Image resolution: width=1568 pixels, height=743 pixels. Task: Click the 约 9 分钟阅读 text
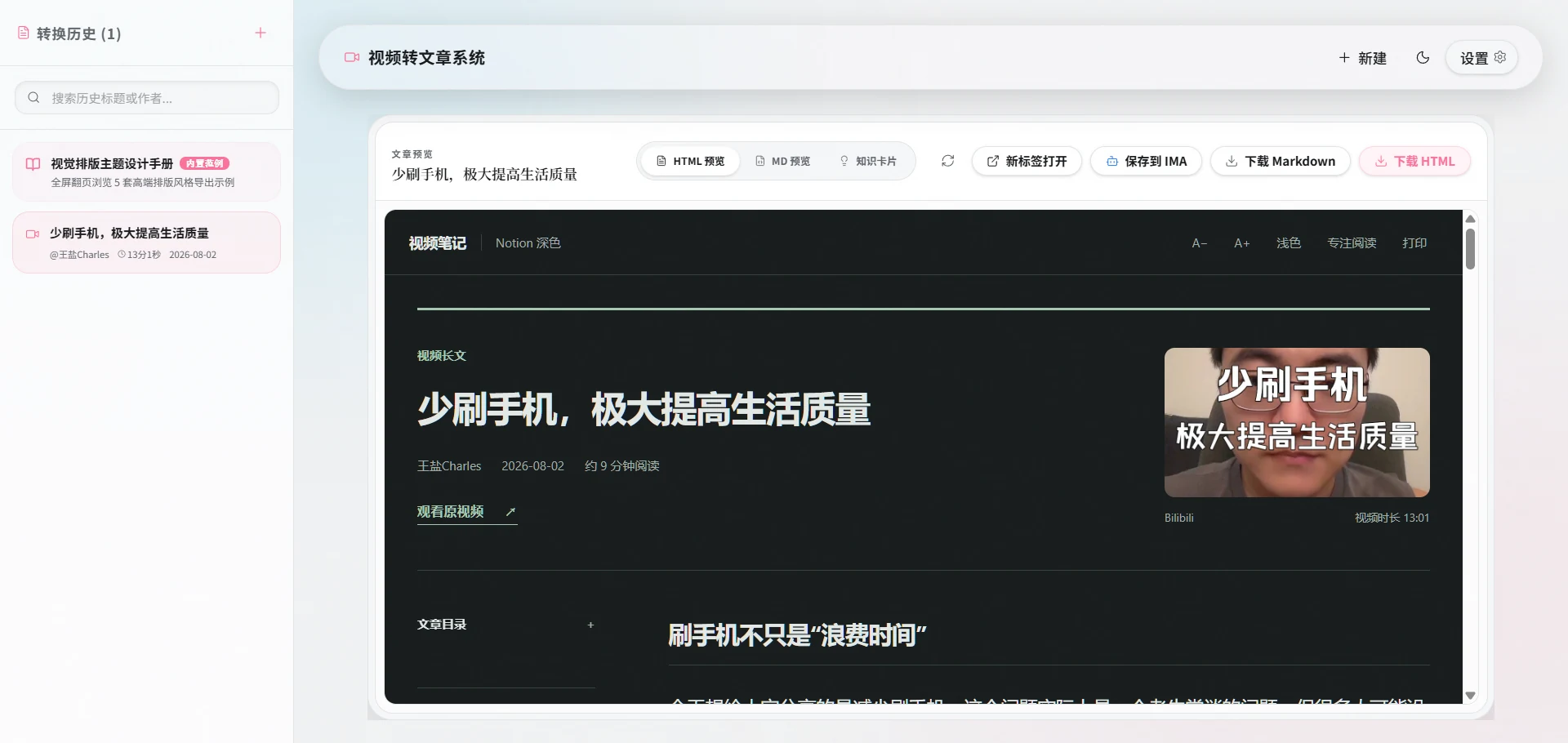click(x=621, y=466)
